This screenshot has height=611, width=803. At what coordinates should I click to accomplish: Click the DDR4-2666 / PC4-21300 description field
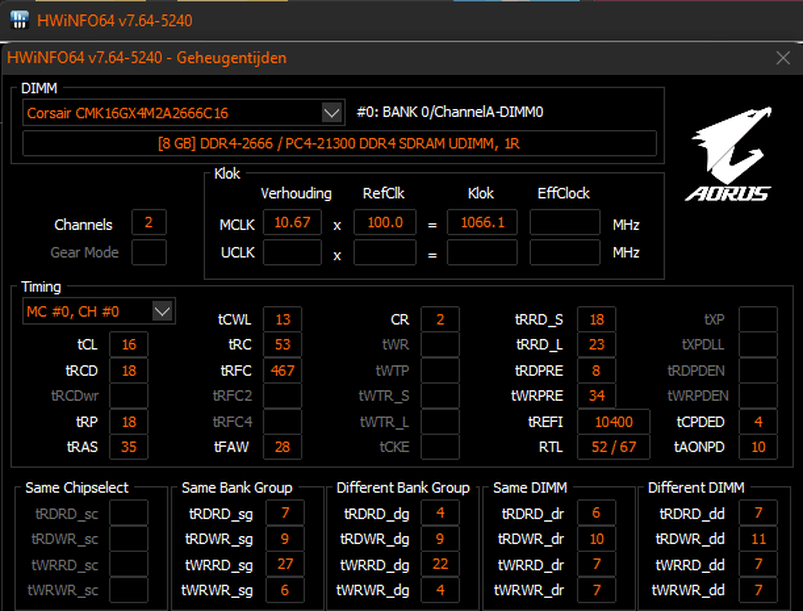click(x=339, y=143)
